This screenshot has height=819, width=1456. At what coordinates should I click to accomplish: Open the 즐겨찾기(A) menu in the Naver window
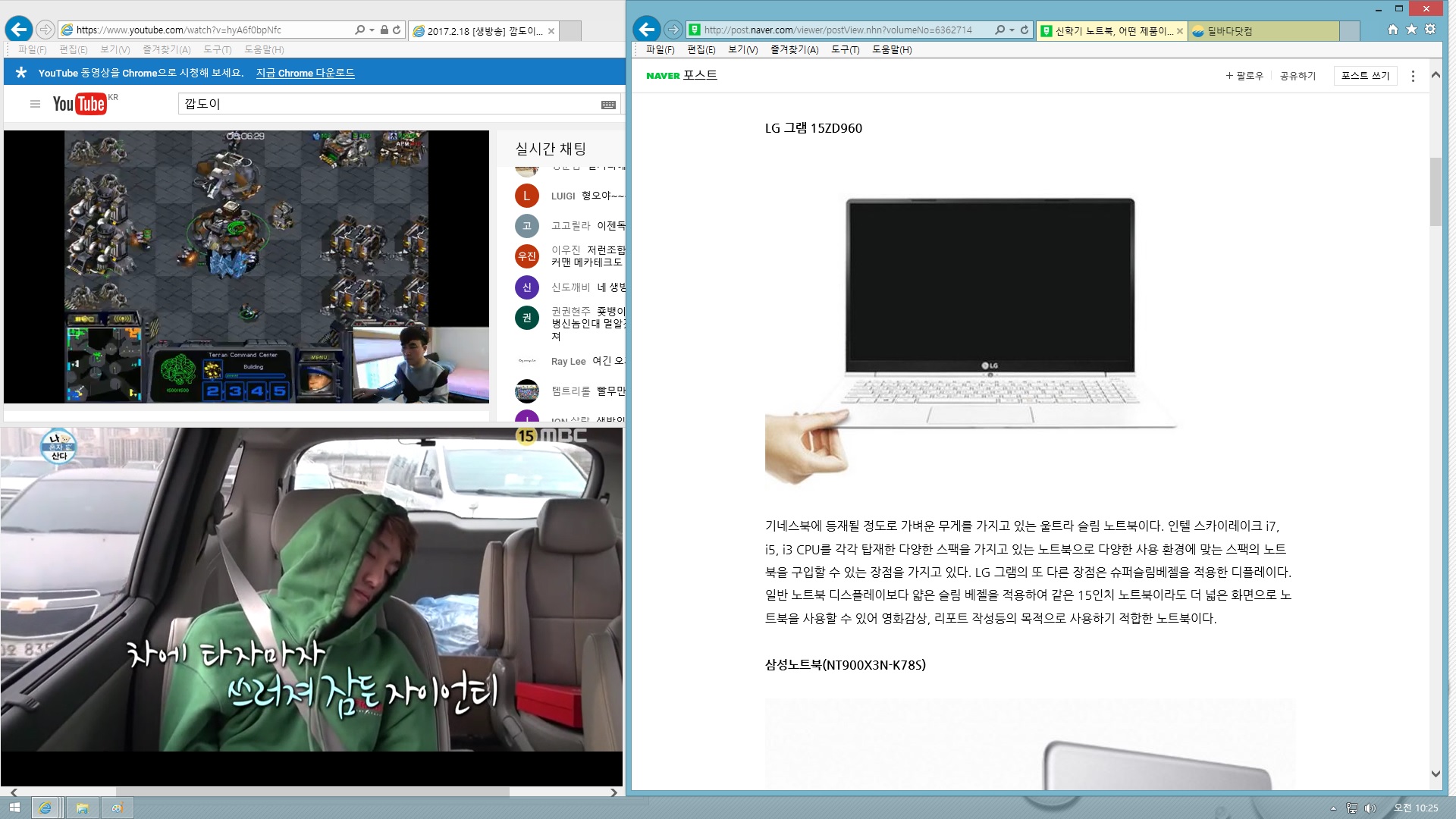tap(794, 49)
